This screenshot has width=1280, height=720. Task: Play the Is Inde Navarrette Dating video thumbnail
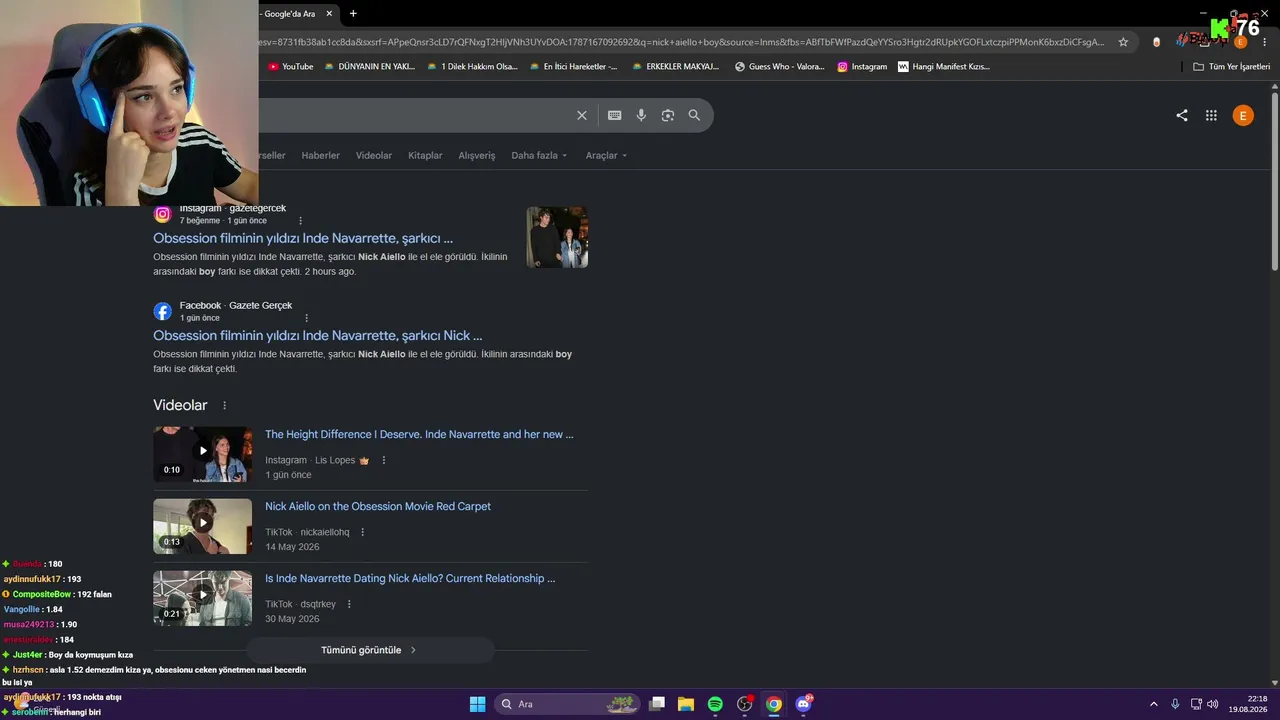click(203, 598)
